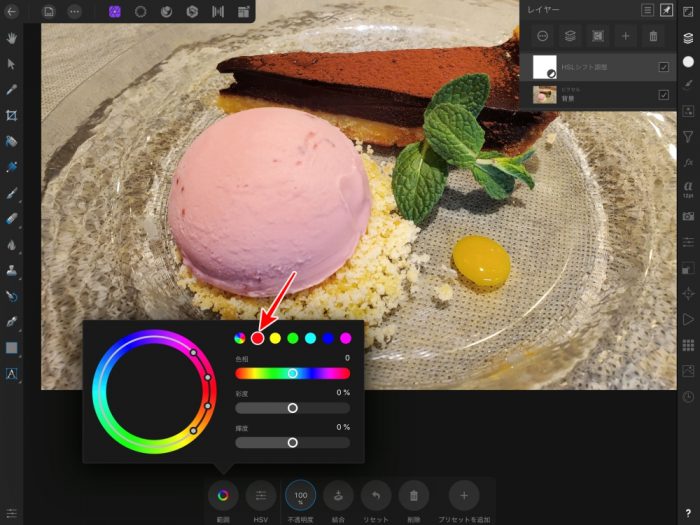Select the View hand tool
Viewport: 700px width, 525px height.
pos(12,38)
